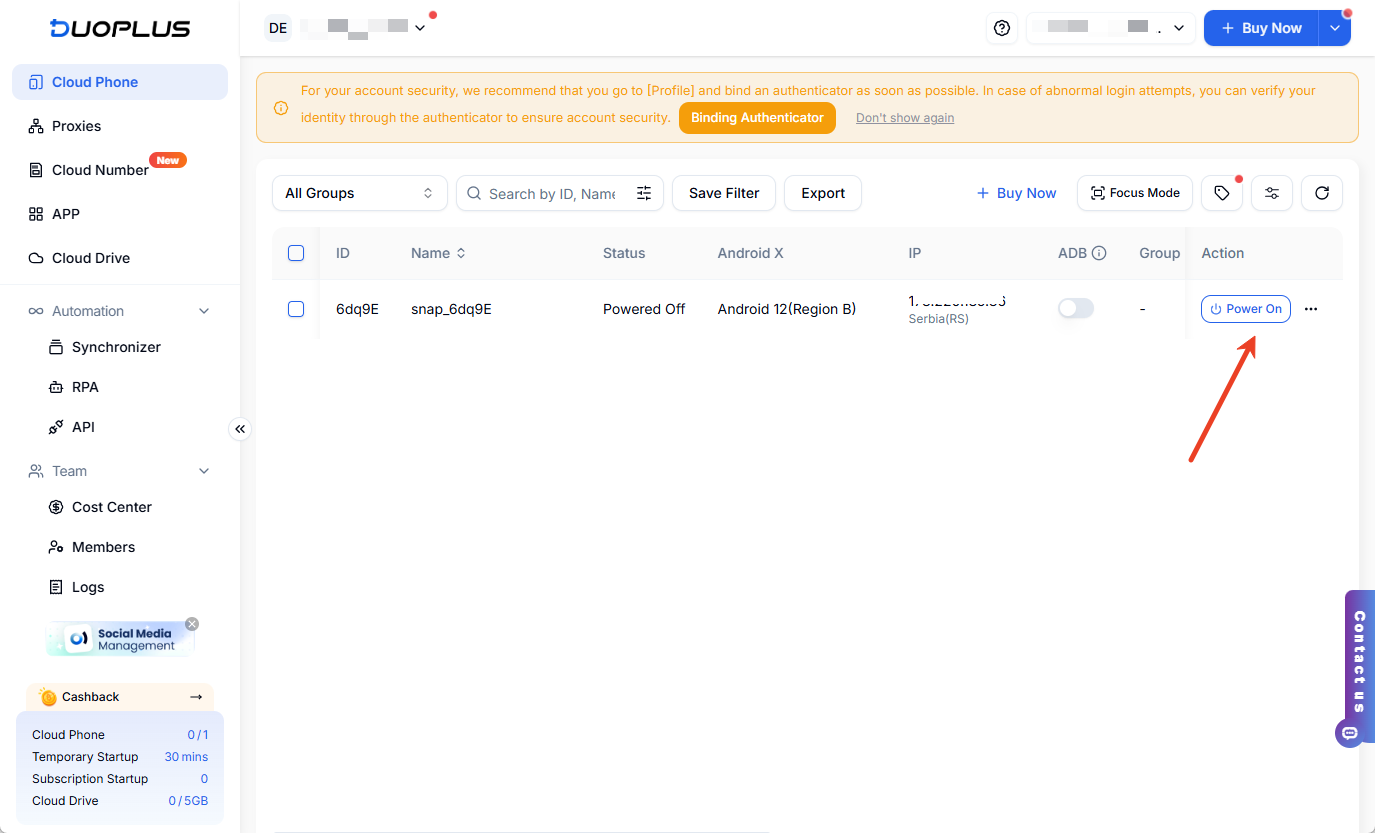Go to the Proxies sidebar item
Viewport: 1375px width, 833px height.
tap(76, 126)
